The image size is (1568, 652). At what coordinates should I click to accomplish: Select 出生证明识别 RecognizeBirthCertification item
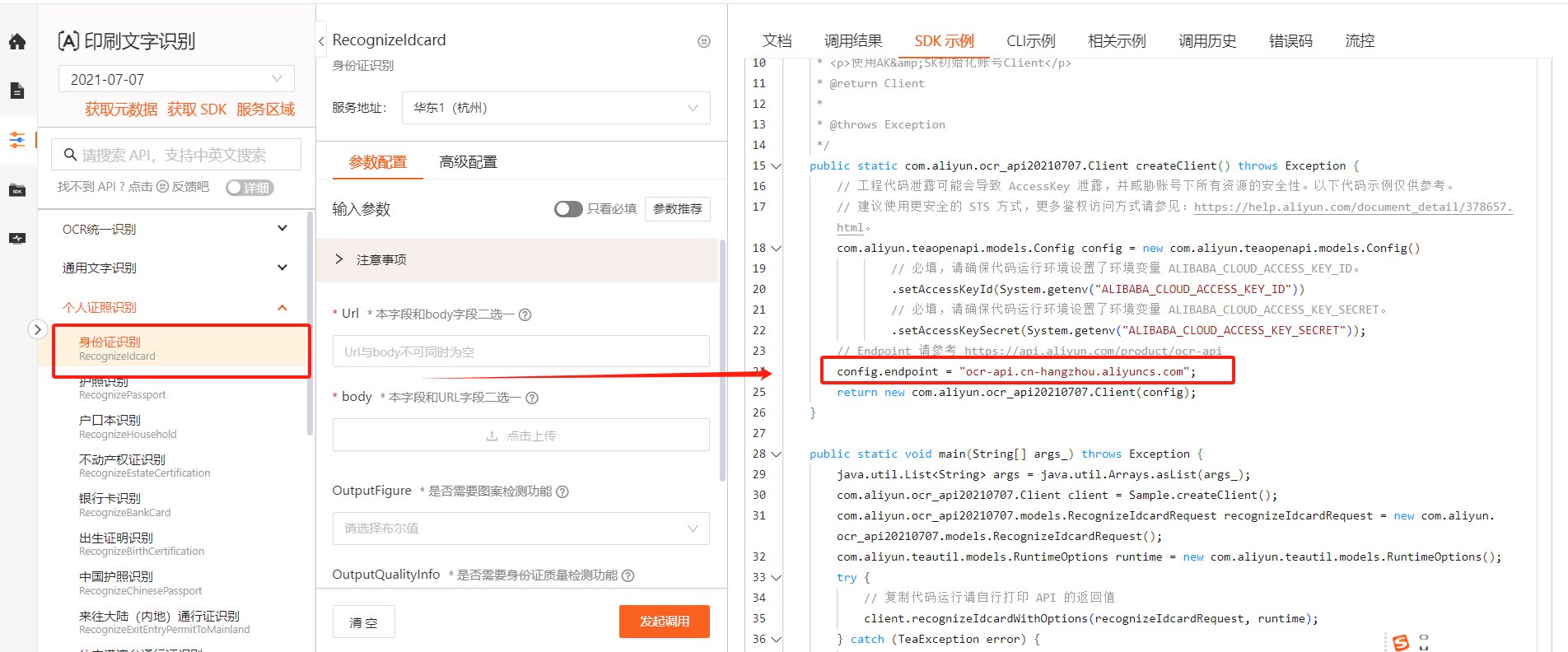click(142, 544)
